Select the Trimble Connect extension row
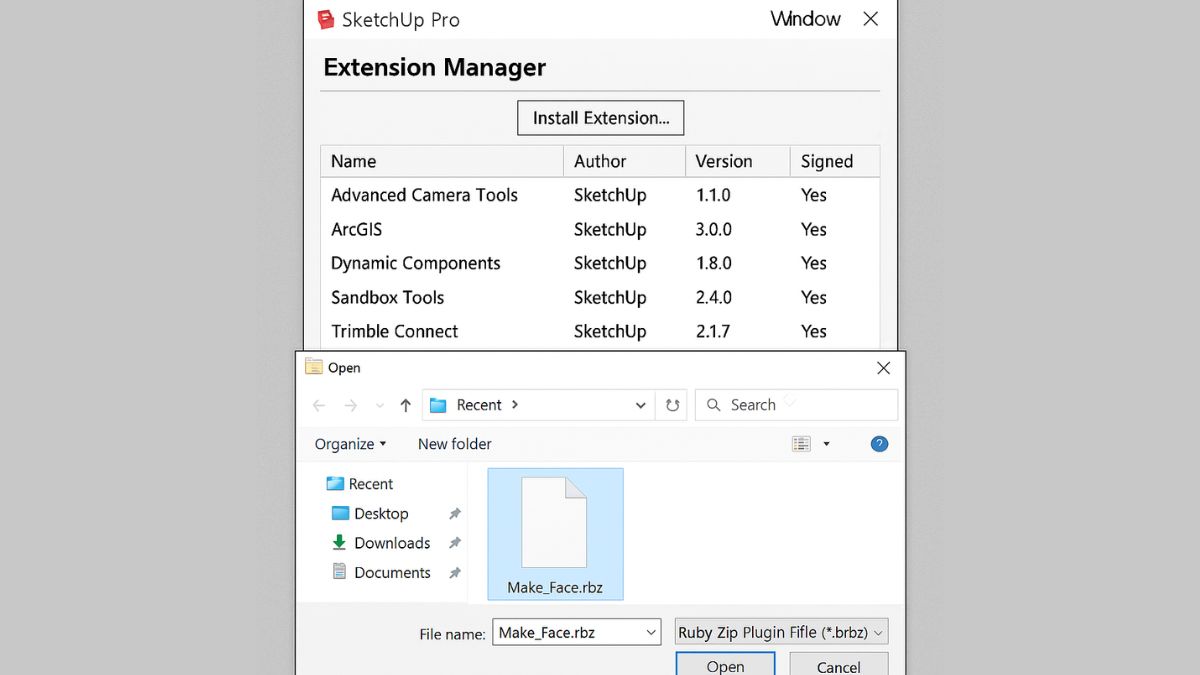Viewport: 1200px width, 675px height. [x=600, y=331]
